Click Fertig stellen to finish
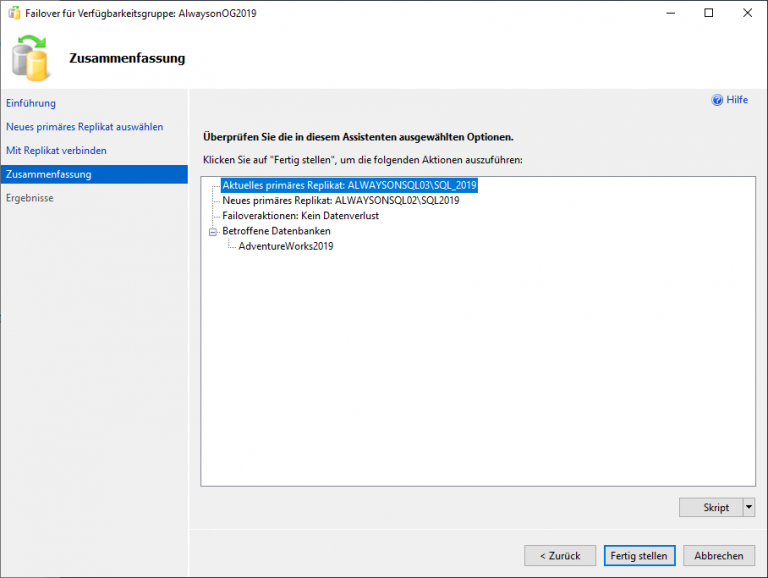Viewport: 768px width, 578px height. point(639,556)
